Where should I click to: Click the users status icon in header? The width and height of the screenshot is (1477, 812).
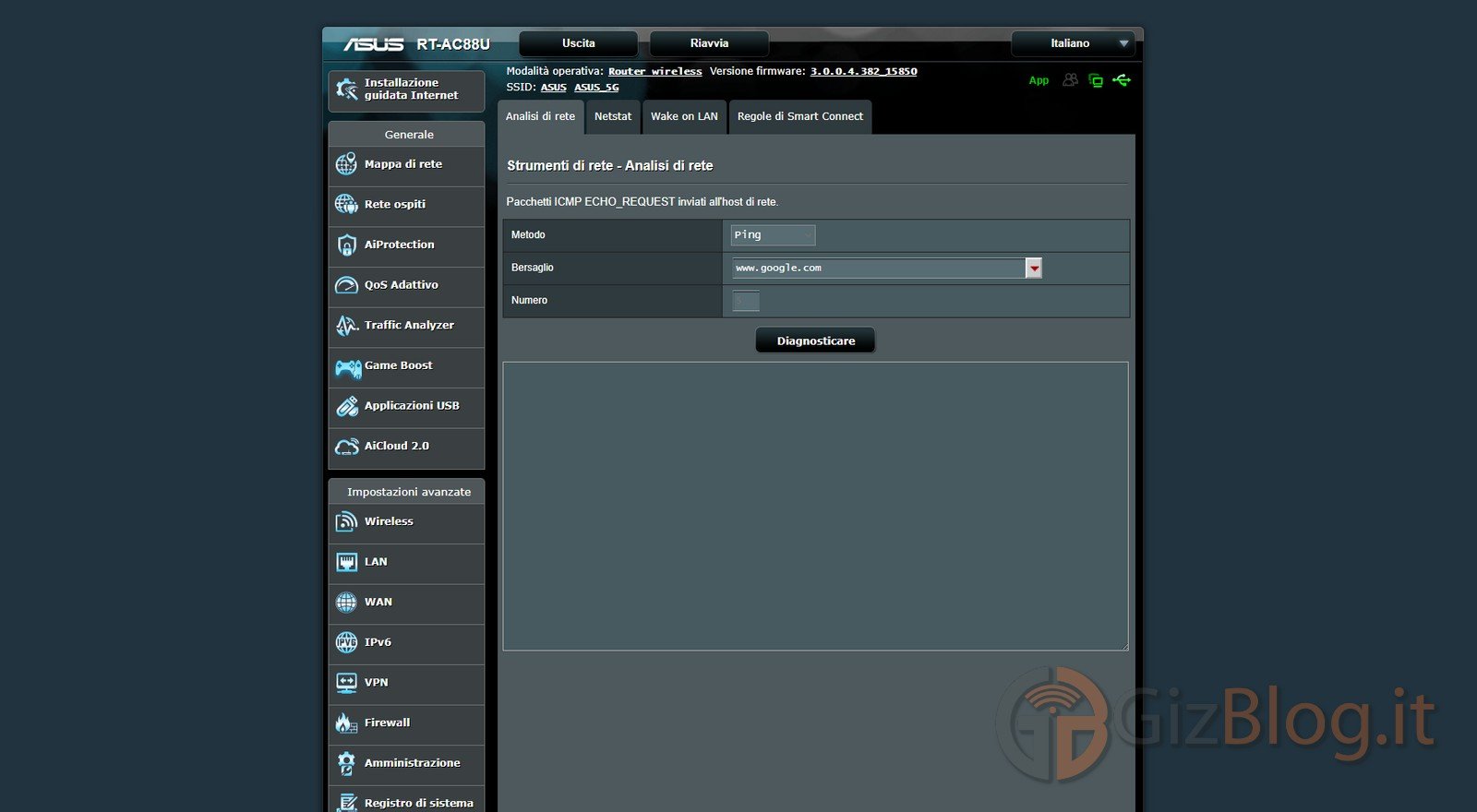[x=1070, y=80]
